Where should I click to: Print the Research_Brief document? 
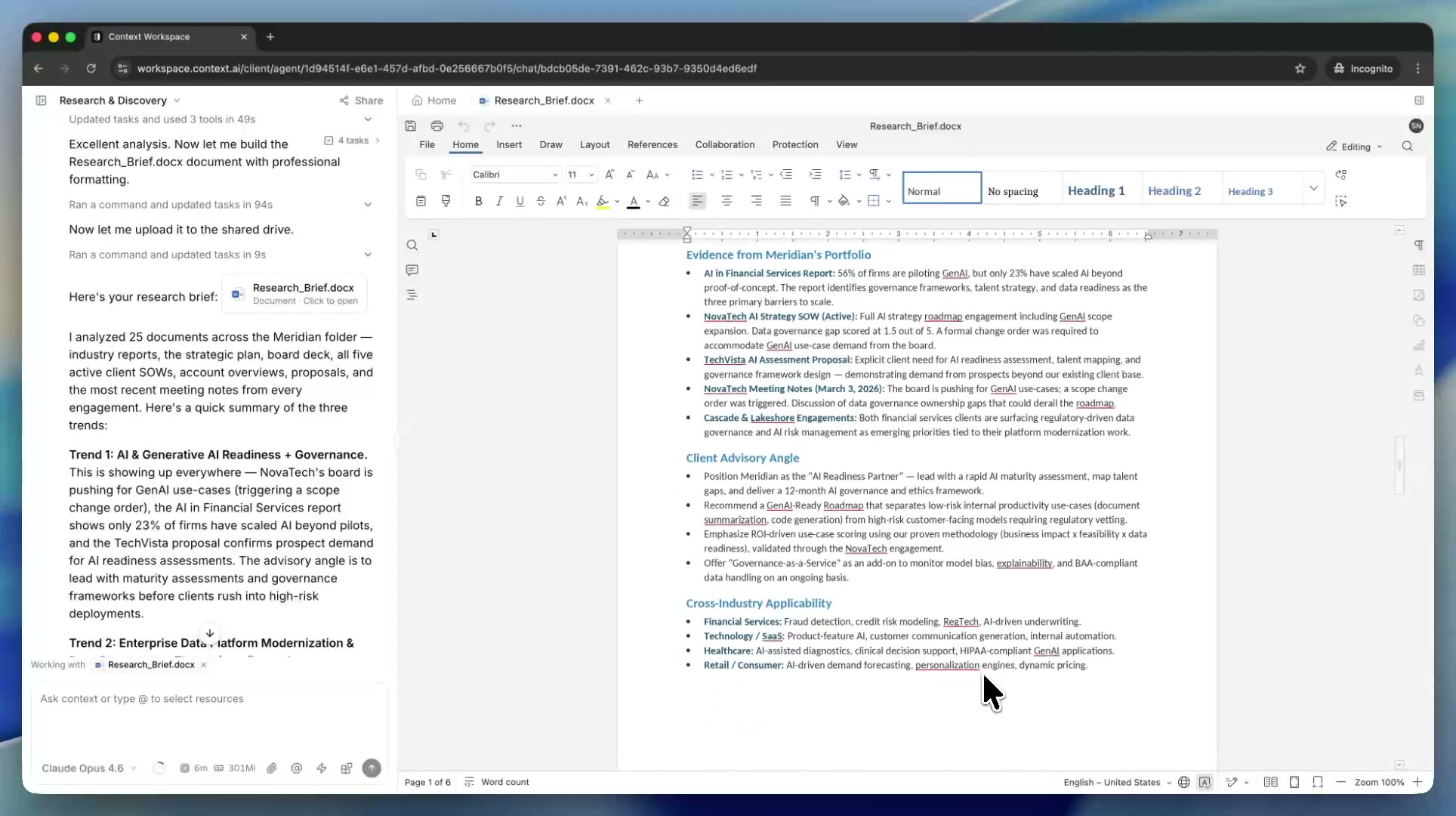coord(436,126)
